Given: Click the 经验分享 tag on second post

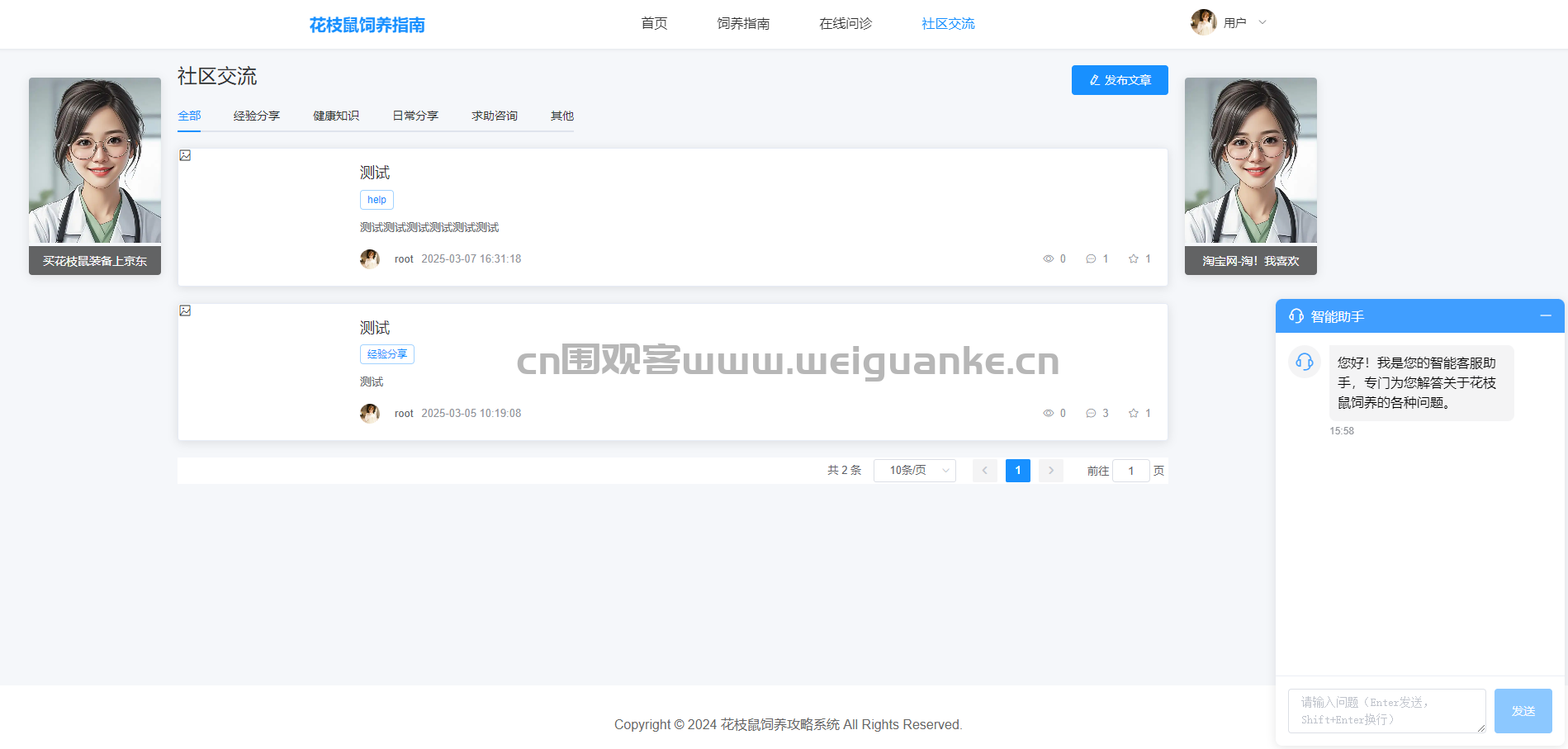Looking at the screenshot, I should coord(386,354).
